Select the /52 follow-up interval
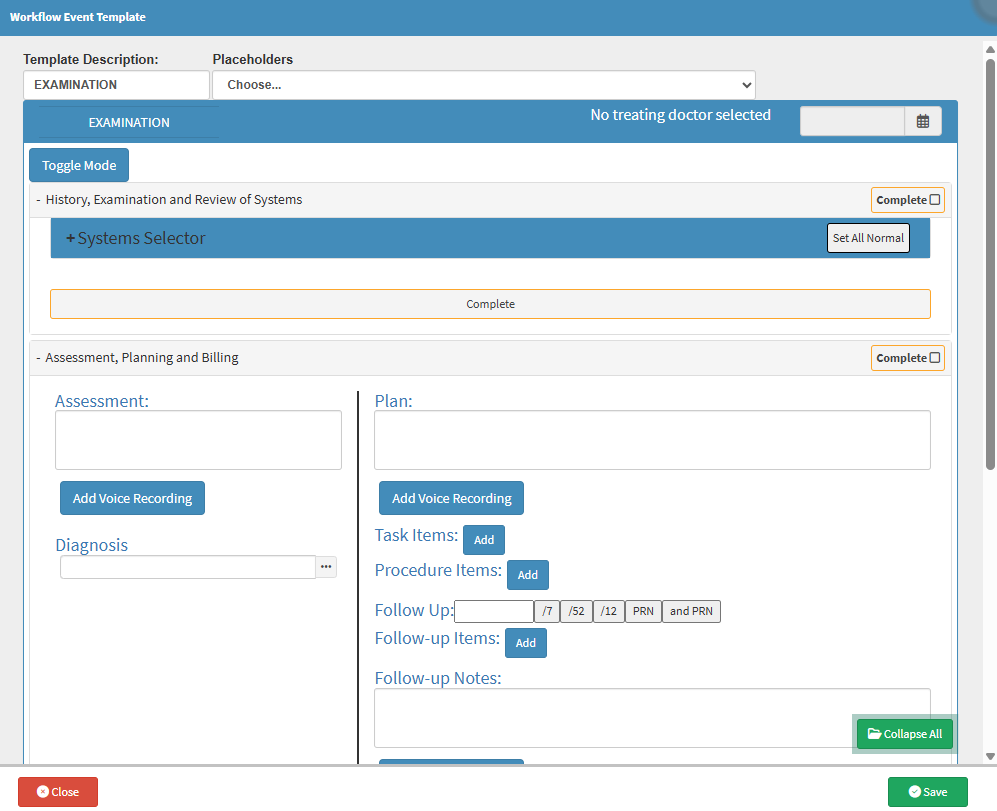Image resolution: width=997 pixels, height=811 pixels. 576,611
